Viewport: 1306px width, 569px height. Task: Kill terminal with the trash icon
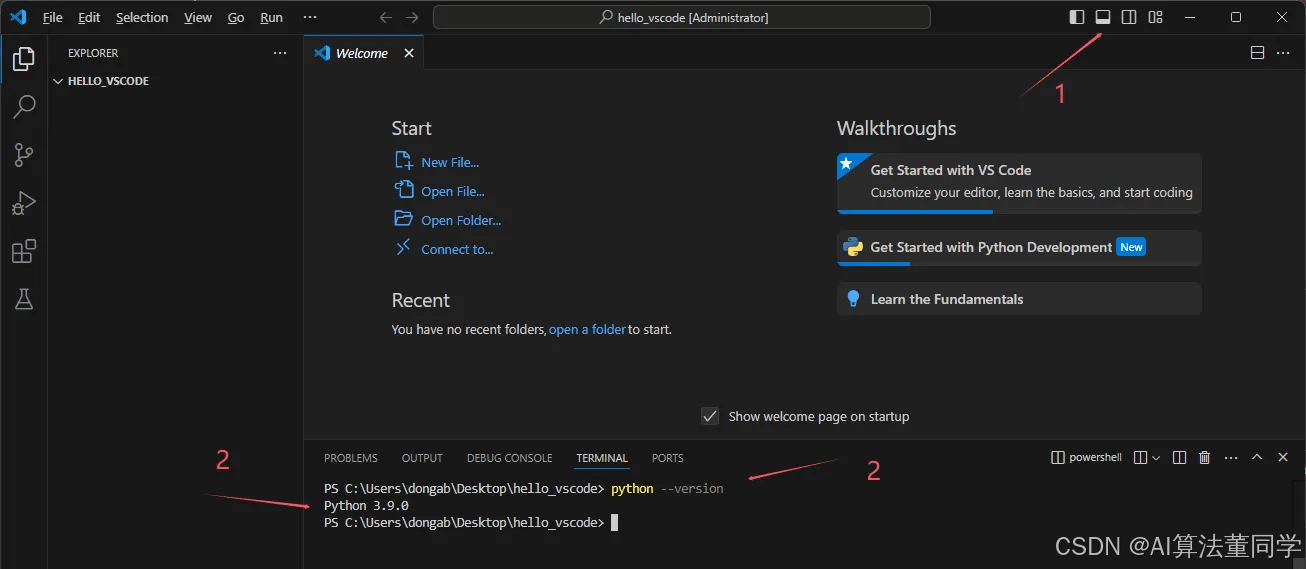(x=1205, y=457)
